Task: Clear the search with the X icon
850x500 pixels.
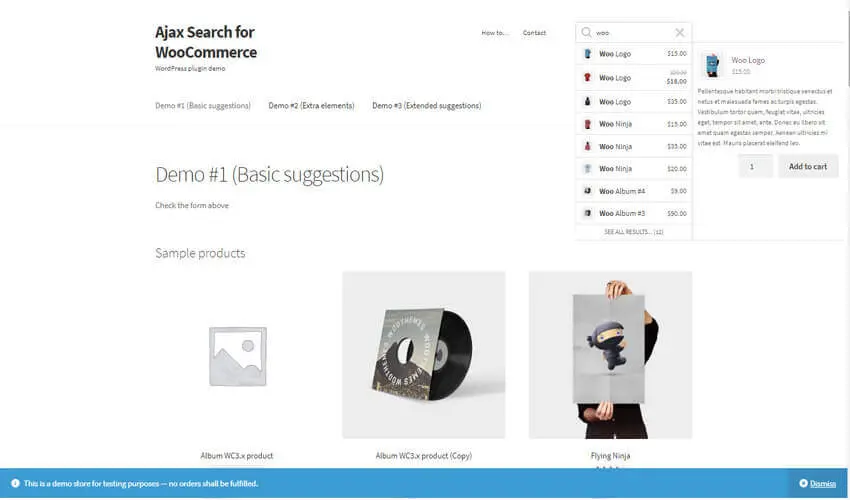Action: (679, 33)
